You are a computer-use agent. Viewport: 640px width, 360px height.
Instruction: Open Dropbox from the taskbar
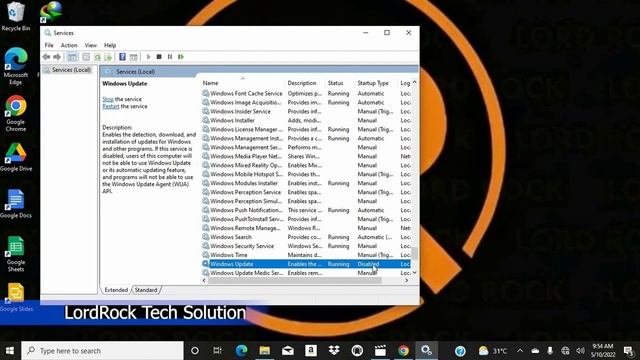click(x=334, y=351)
